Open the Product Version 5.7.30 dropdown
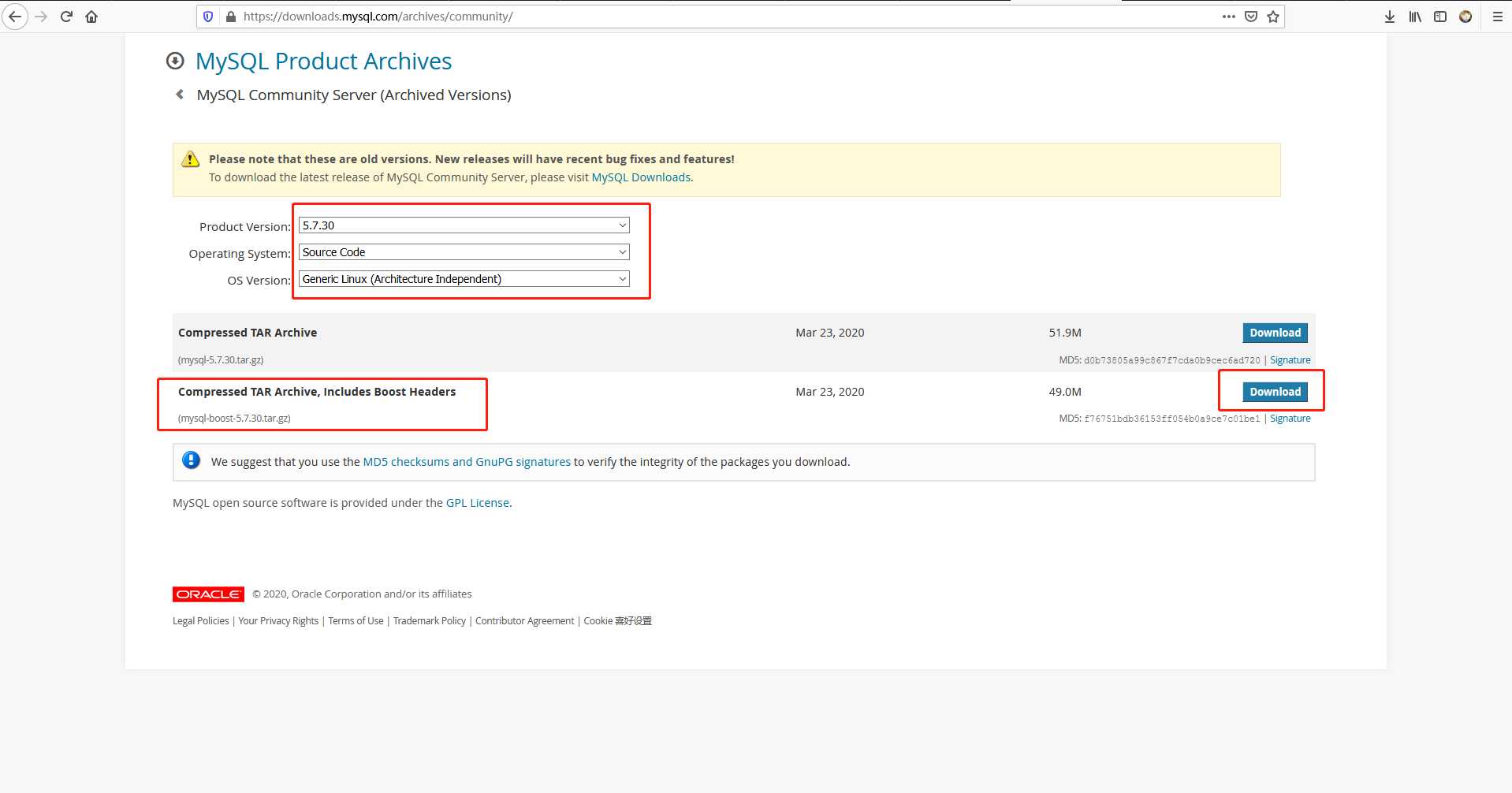 (464, 225)
